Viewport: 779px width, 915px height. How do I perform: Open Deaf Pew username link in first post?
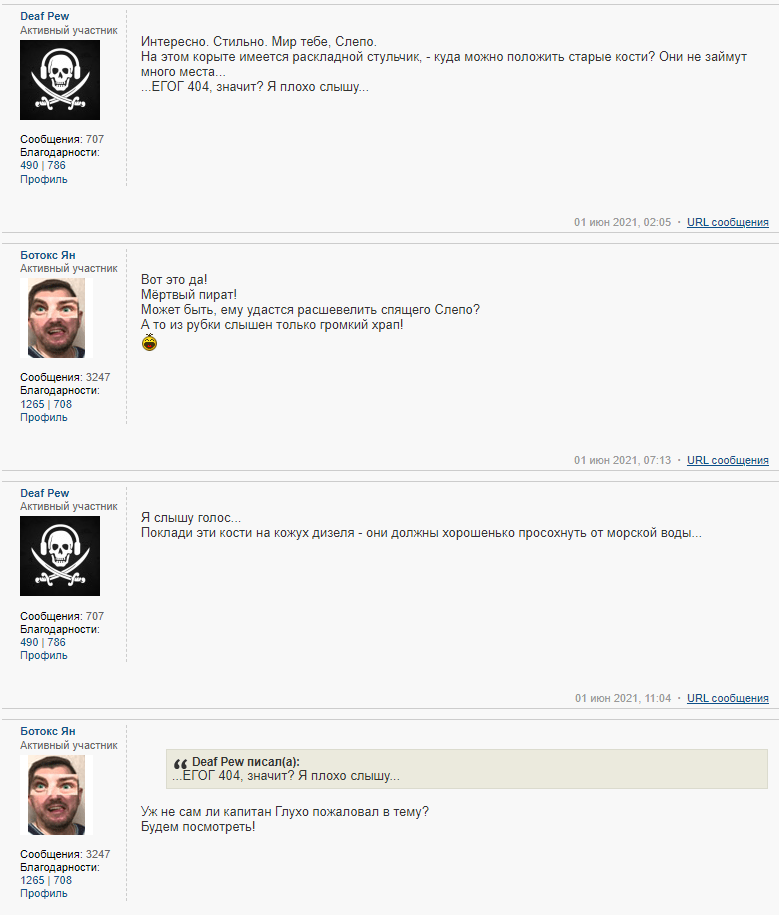pos(44,16)
